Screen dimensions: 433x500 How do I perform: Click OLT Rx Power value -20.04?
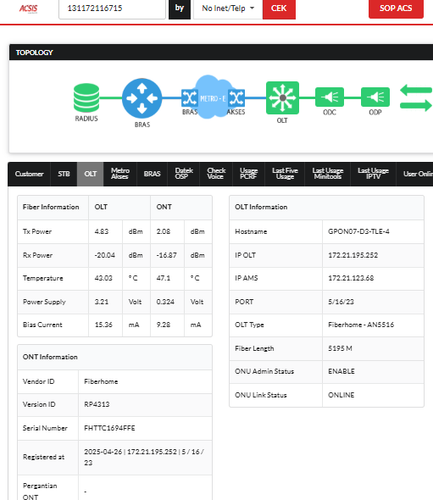tap(105, 255)
